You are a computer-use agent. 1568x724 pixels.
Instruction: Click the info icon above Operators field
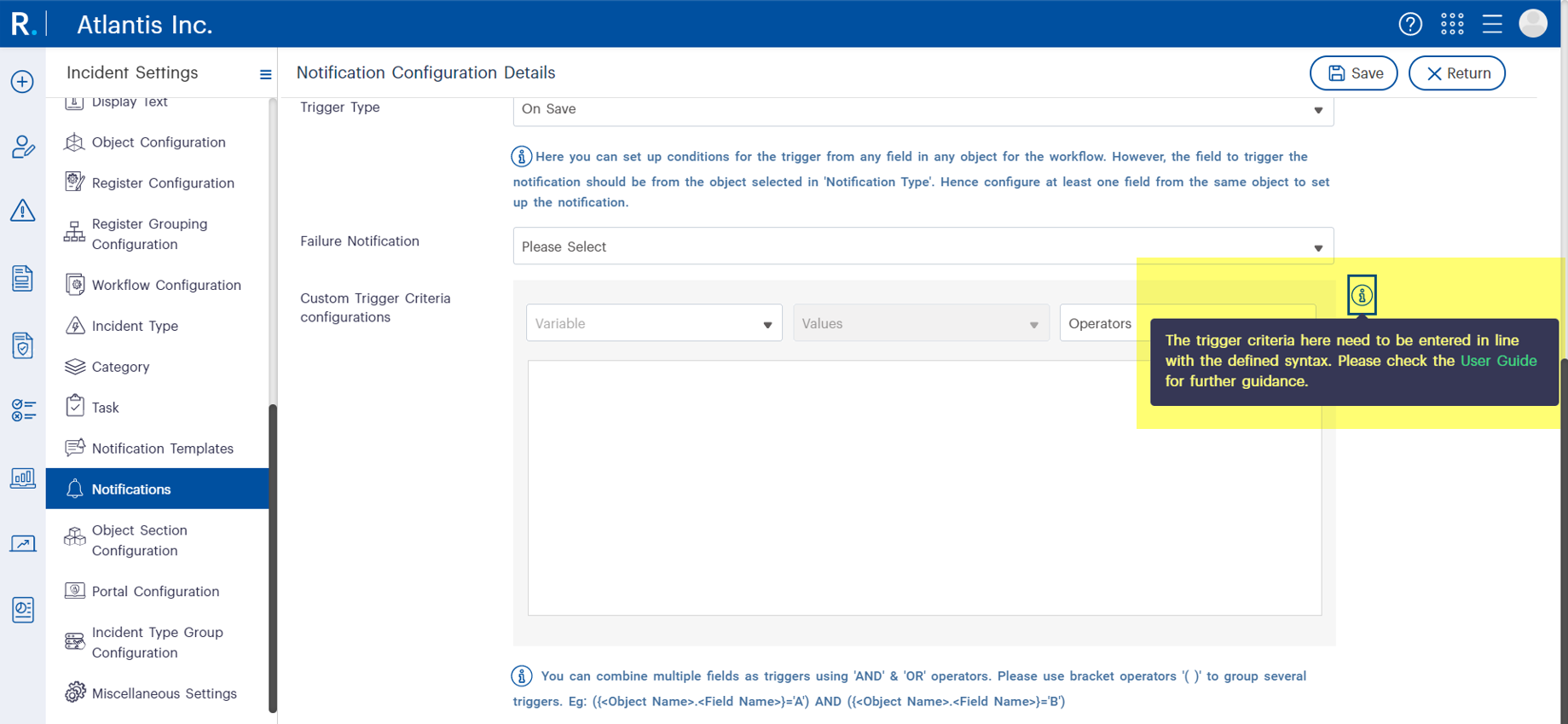tap(1362, 296)
